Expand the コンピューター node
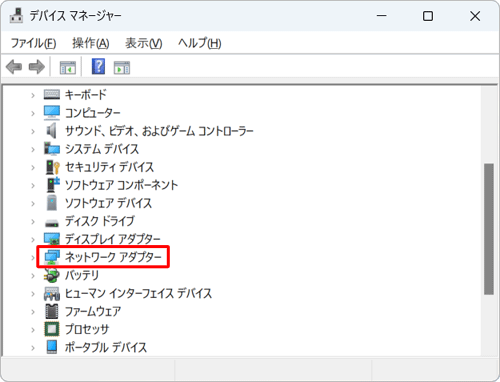This screenshot has width=500, height=382. [x=33, y=113]
